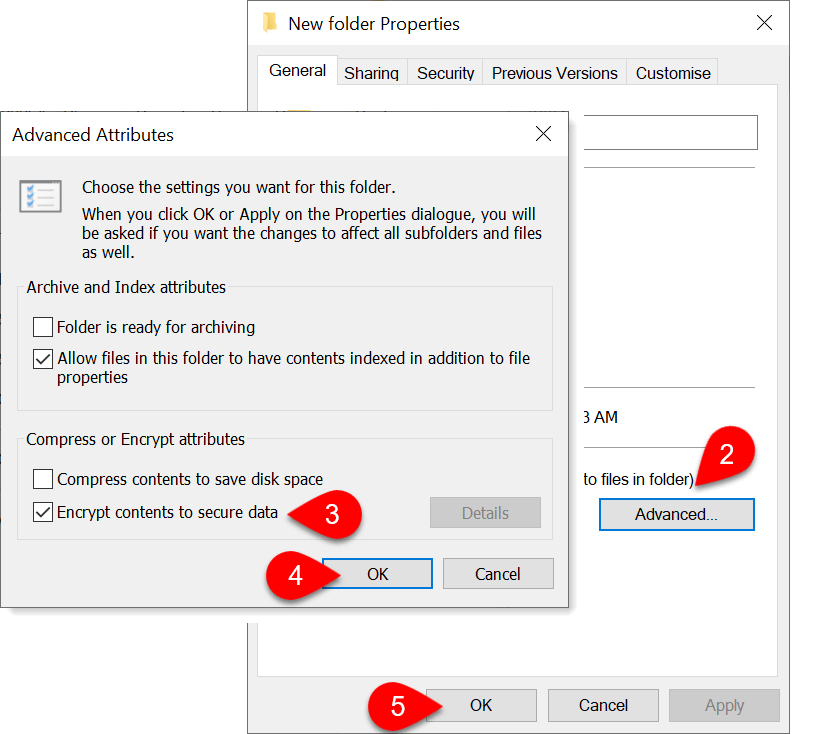Open the Customise tab
The image size is (831, 734).
[673, 73]
